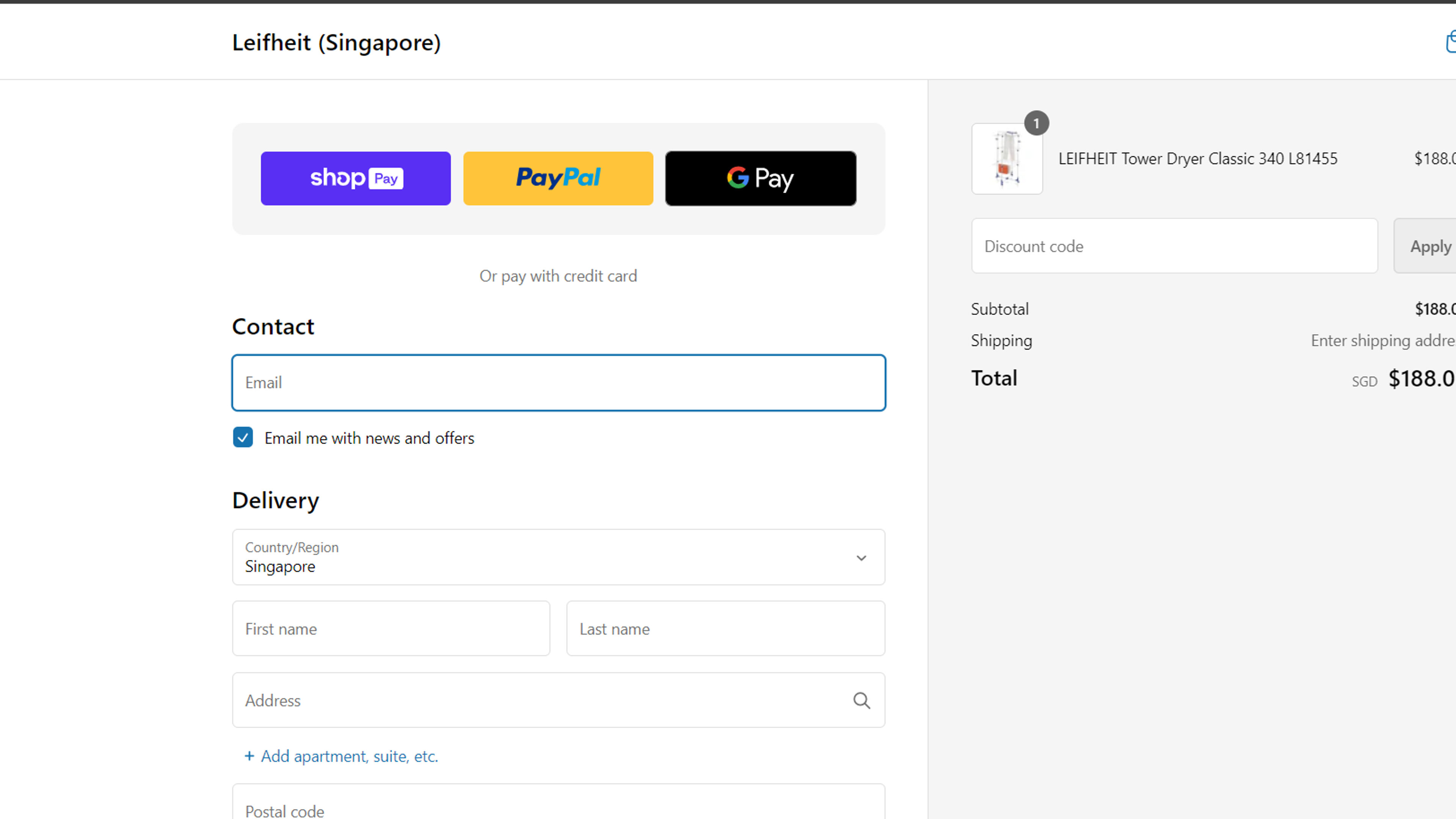
Task: Open the Tower Dryer product thumbnail
Action: 1007,159
